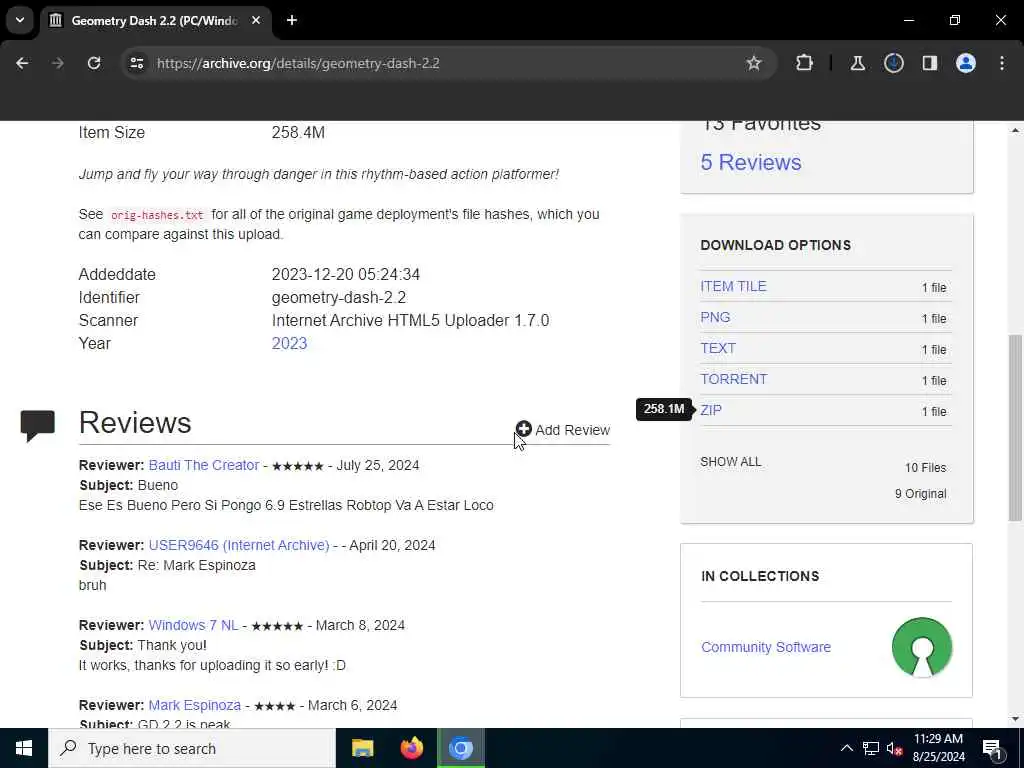Open the Year 2023 link
This screenshot has height=768, width=1024.
click(x=289, y=344)
